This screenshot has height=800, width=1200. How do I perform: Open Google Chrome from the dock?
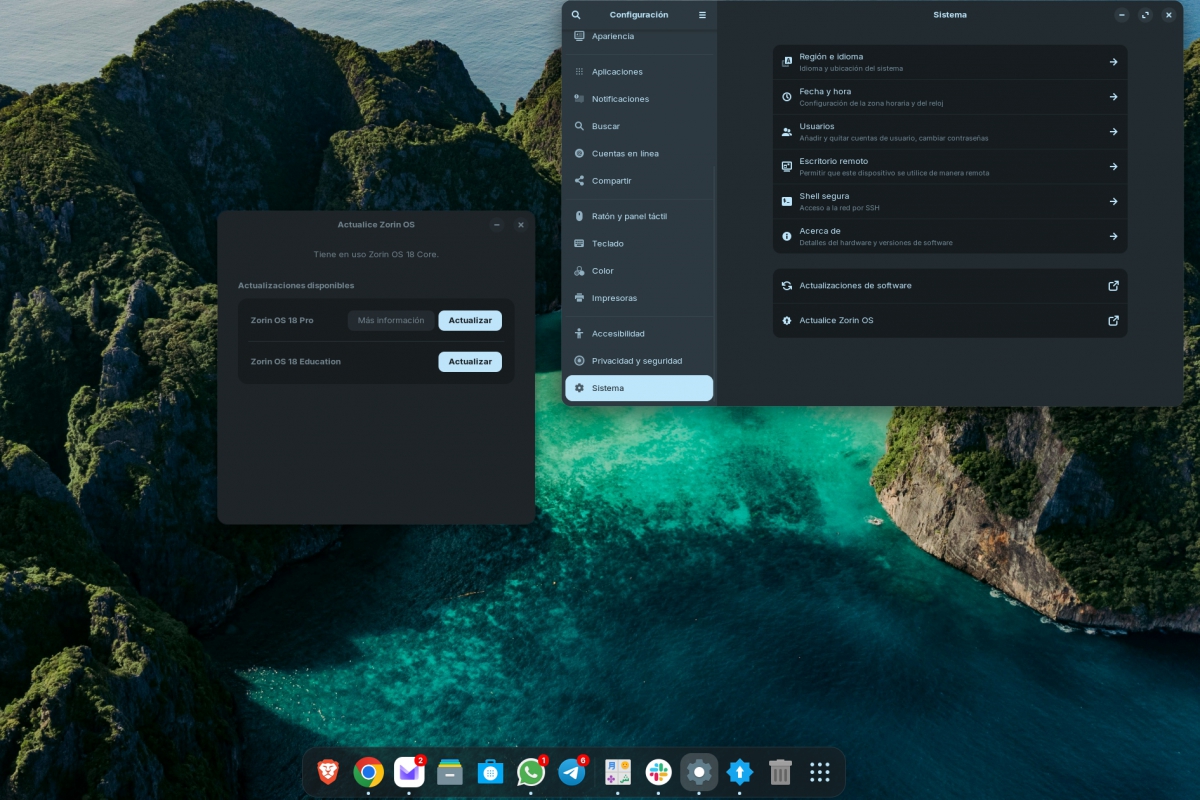[368, 771]
